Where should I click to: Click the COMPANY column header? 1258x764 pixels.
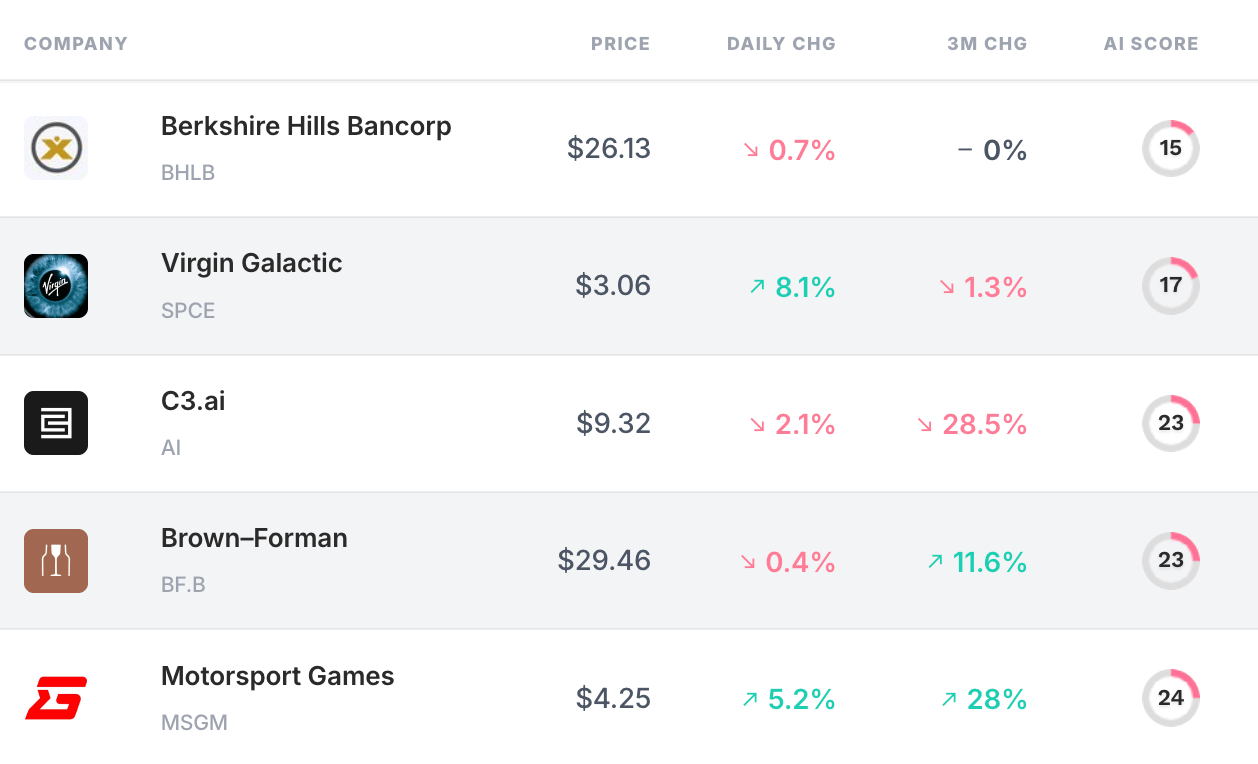[76, 44]
